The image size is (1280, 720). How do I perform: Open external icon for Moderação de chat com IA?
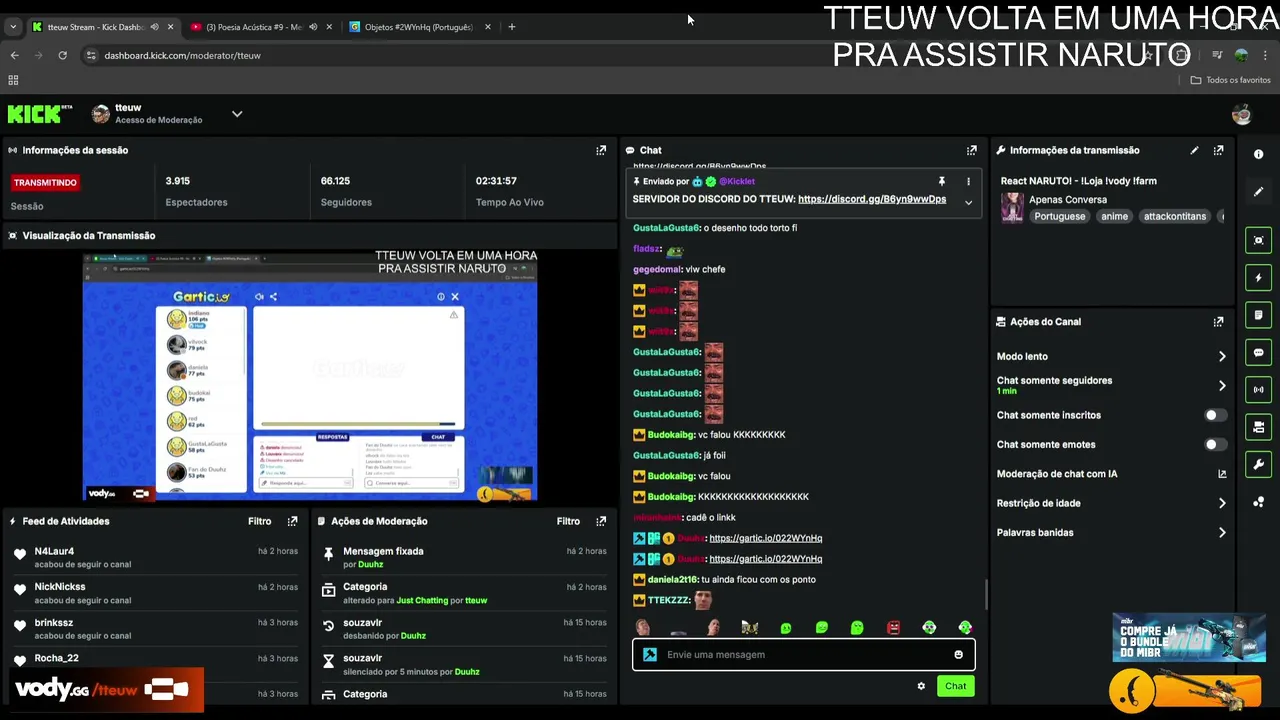tap(1222, 474)
